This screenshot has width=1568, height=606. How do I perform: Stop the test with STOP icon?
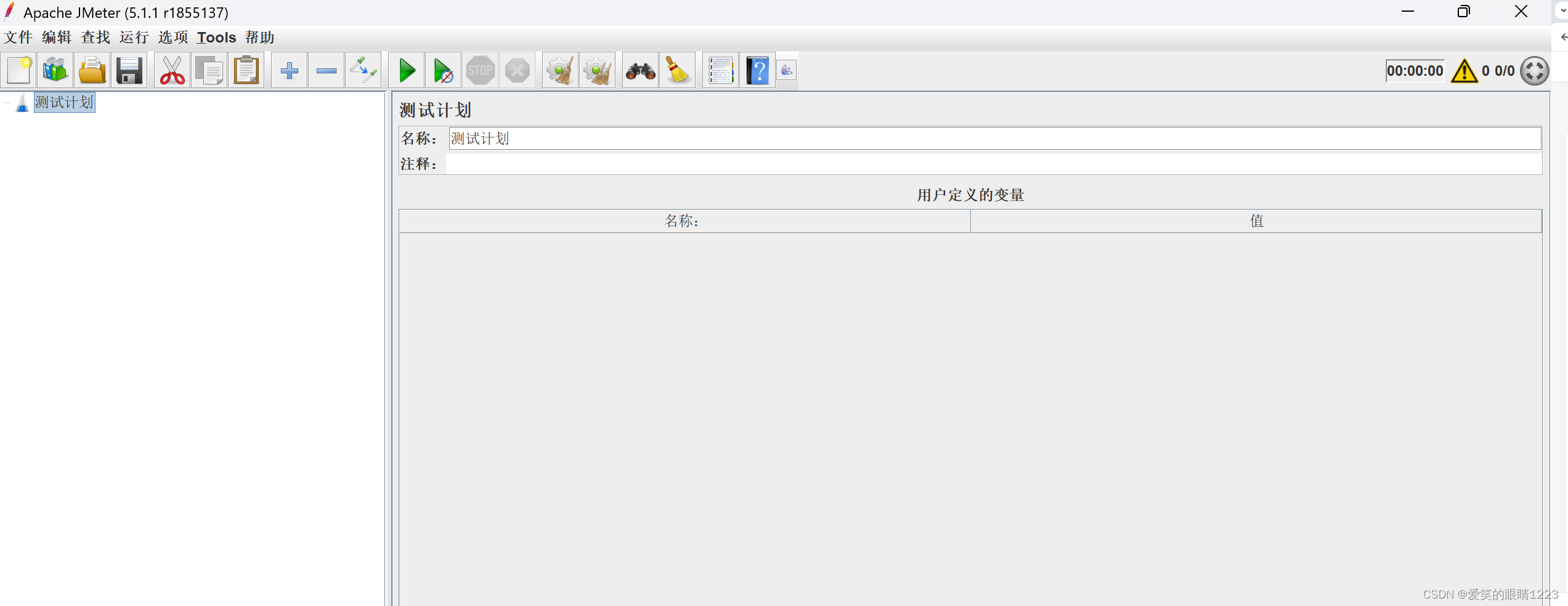[x=481, y=71]
